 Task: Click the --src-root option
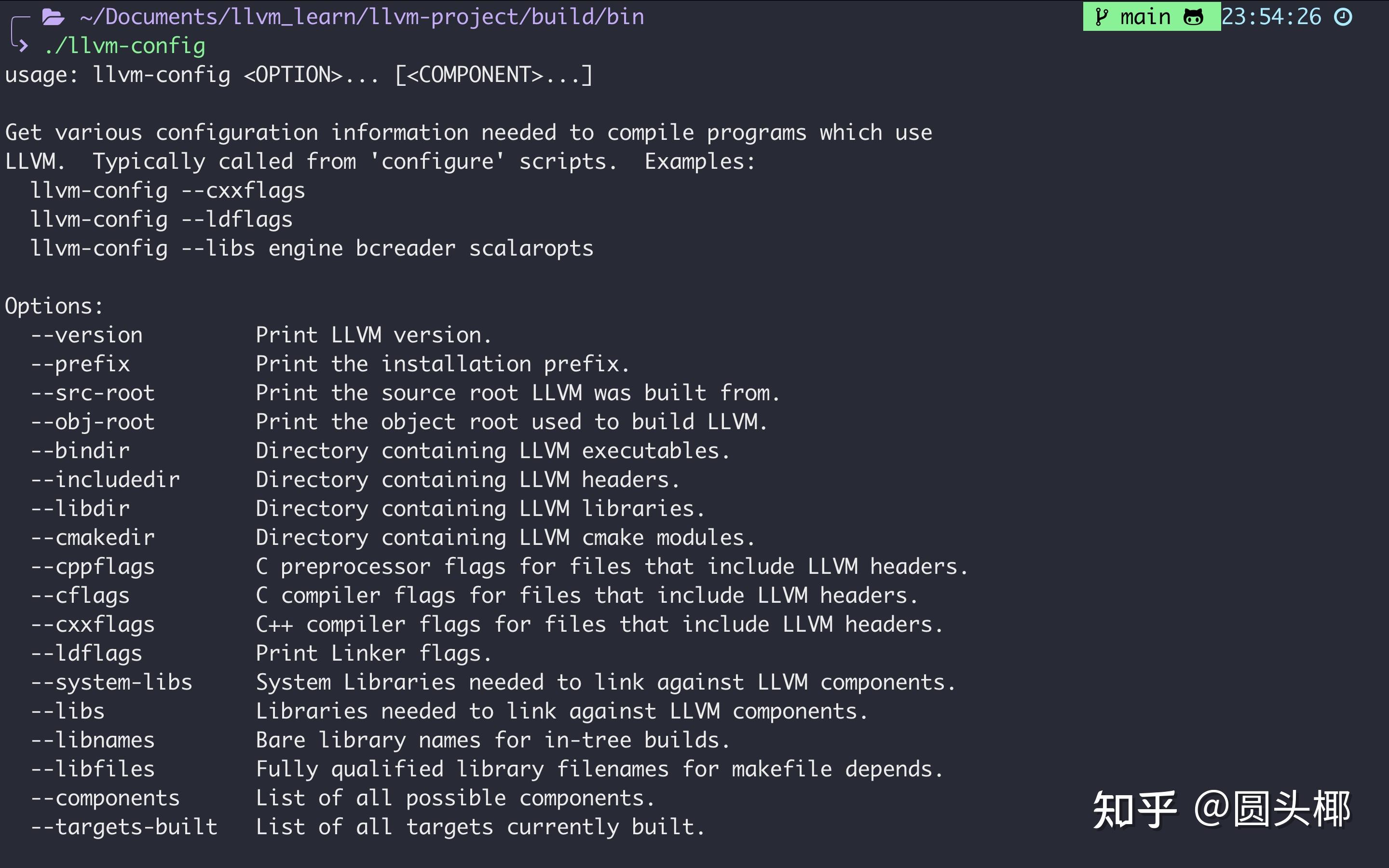click(x=93, y=393)
